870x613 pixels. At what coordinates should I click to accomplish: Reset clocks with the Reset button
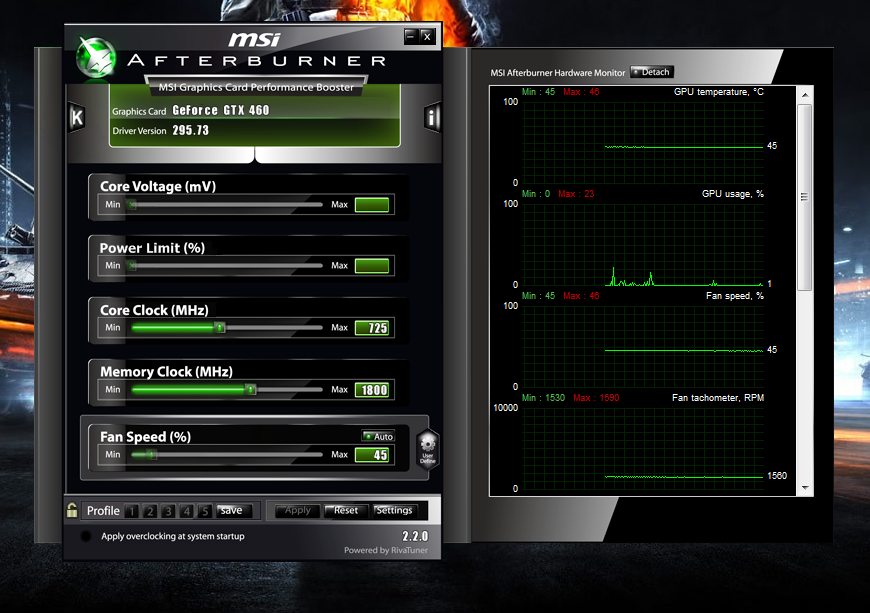346,510
